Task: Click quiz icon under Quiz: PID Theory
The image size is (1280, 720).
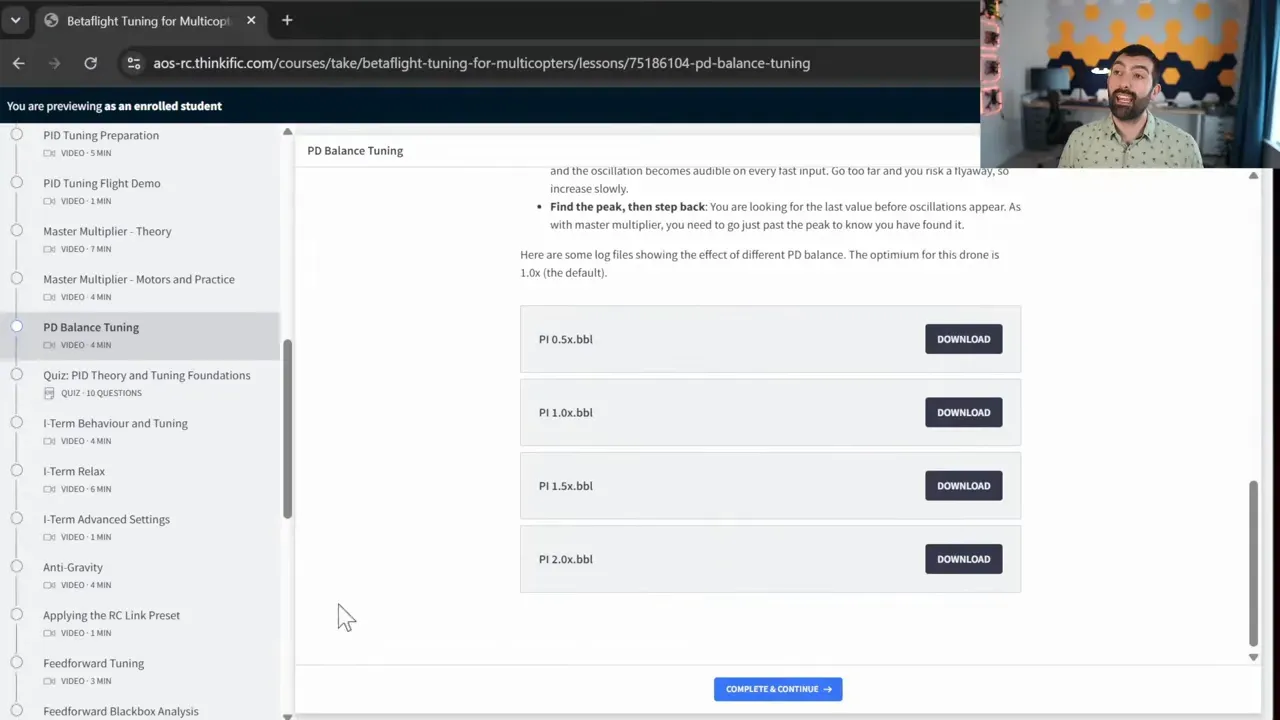Action: pyautogui.click(x=49, y=393)
